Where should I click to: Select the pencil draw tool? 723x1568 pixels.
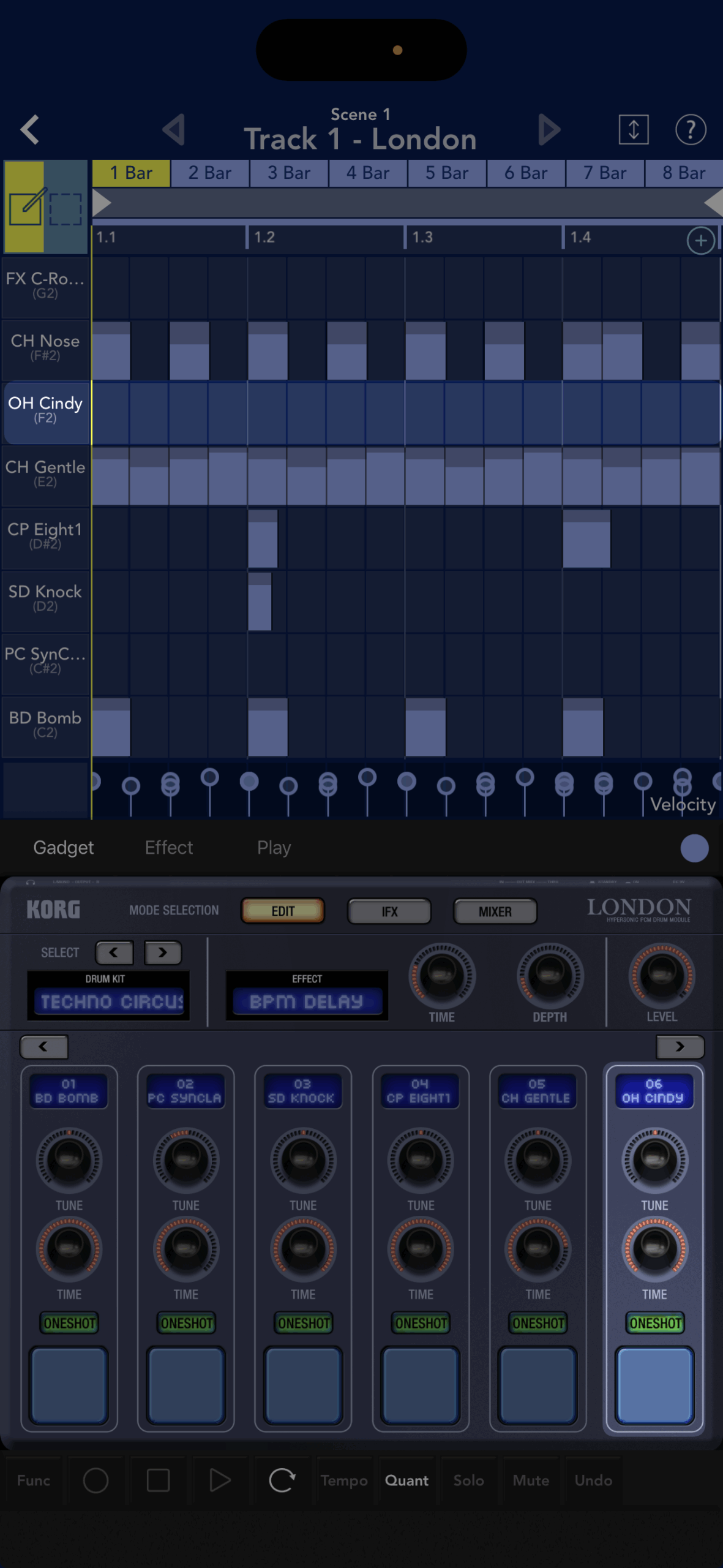[26, 207]
